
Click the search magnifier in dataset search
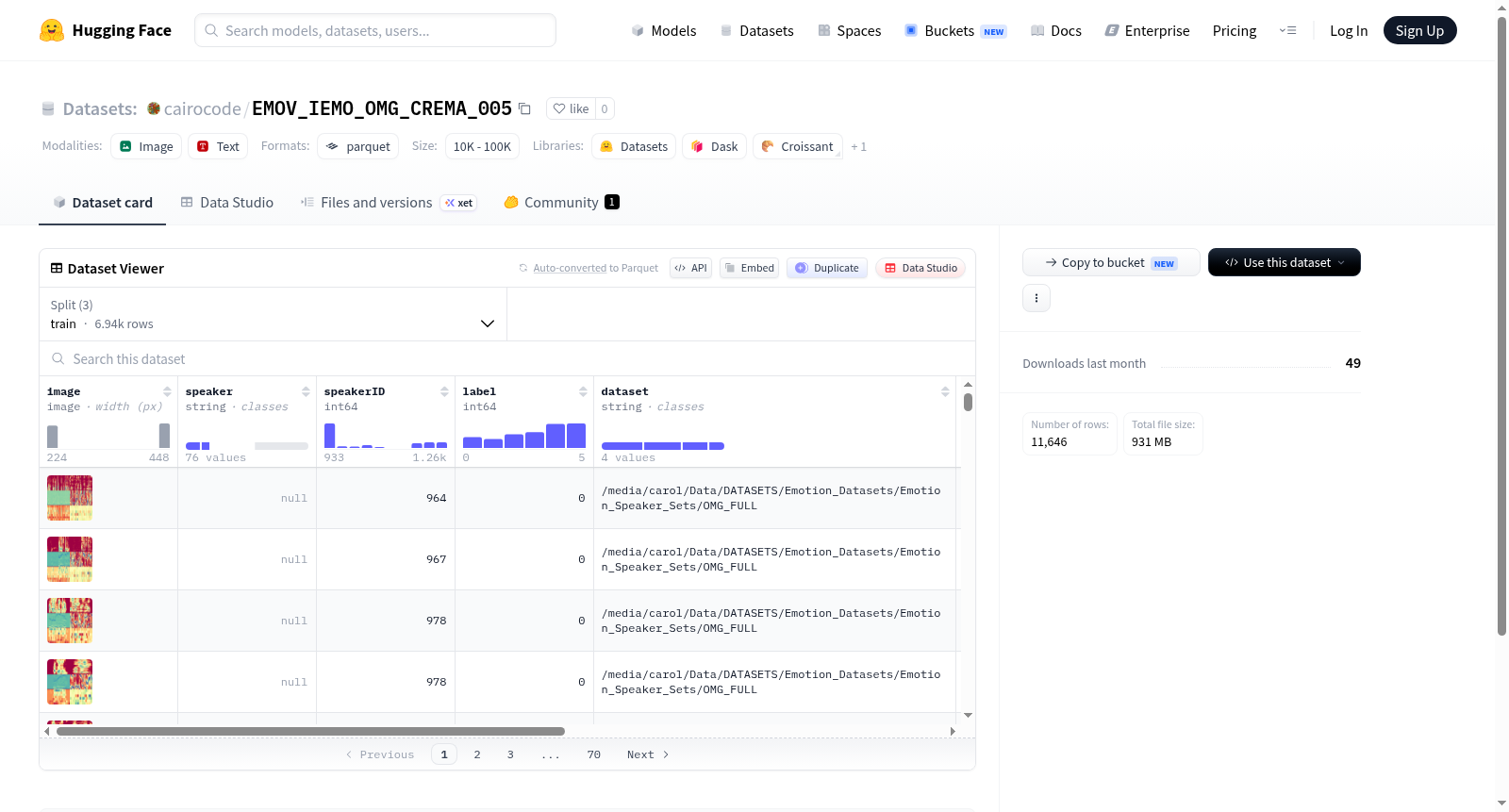58,358
